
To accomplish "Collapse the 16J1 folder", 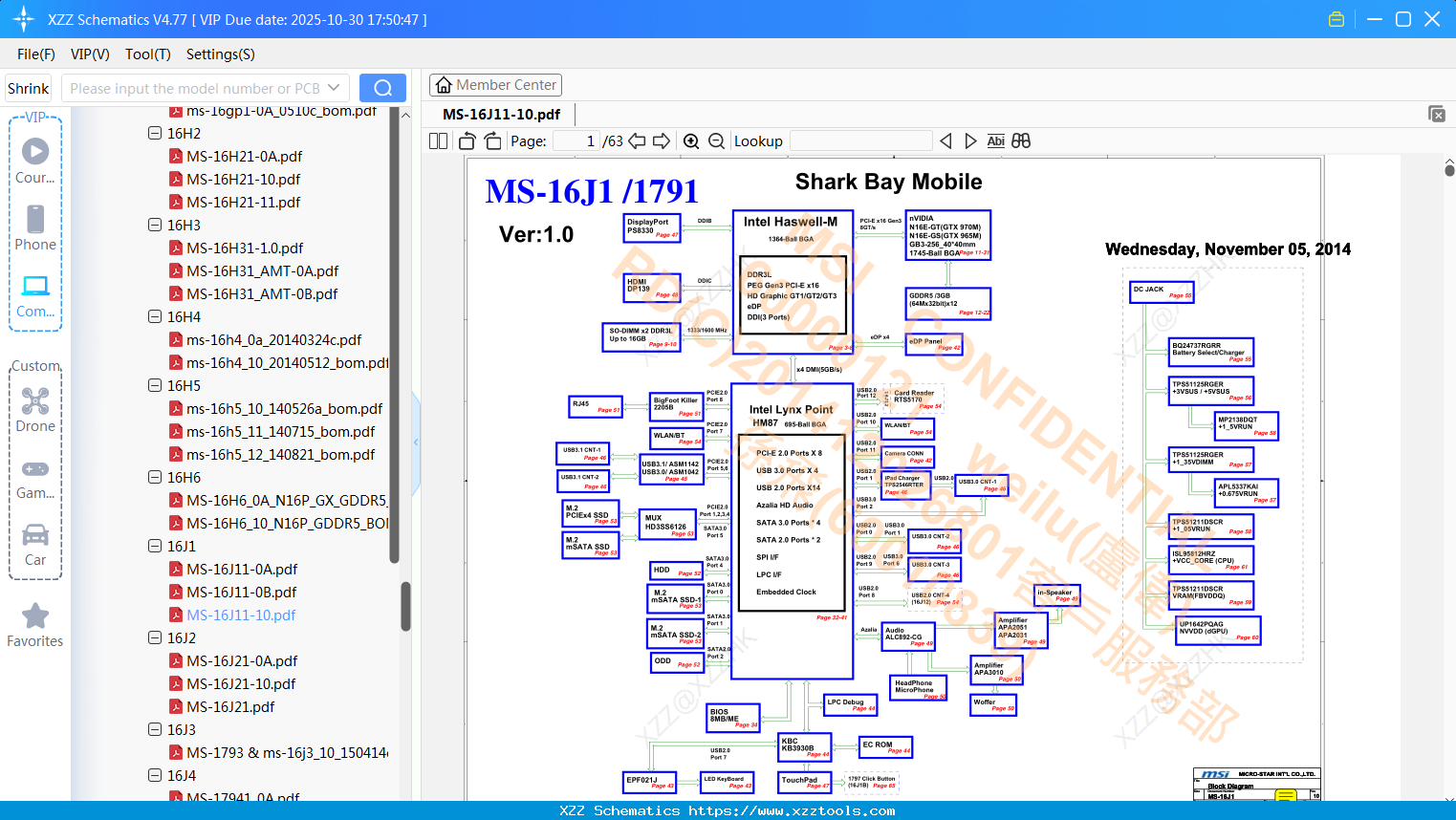I will pos(155,546).
